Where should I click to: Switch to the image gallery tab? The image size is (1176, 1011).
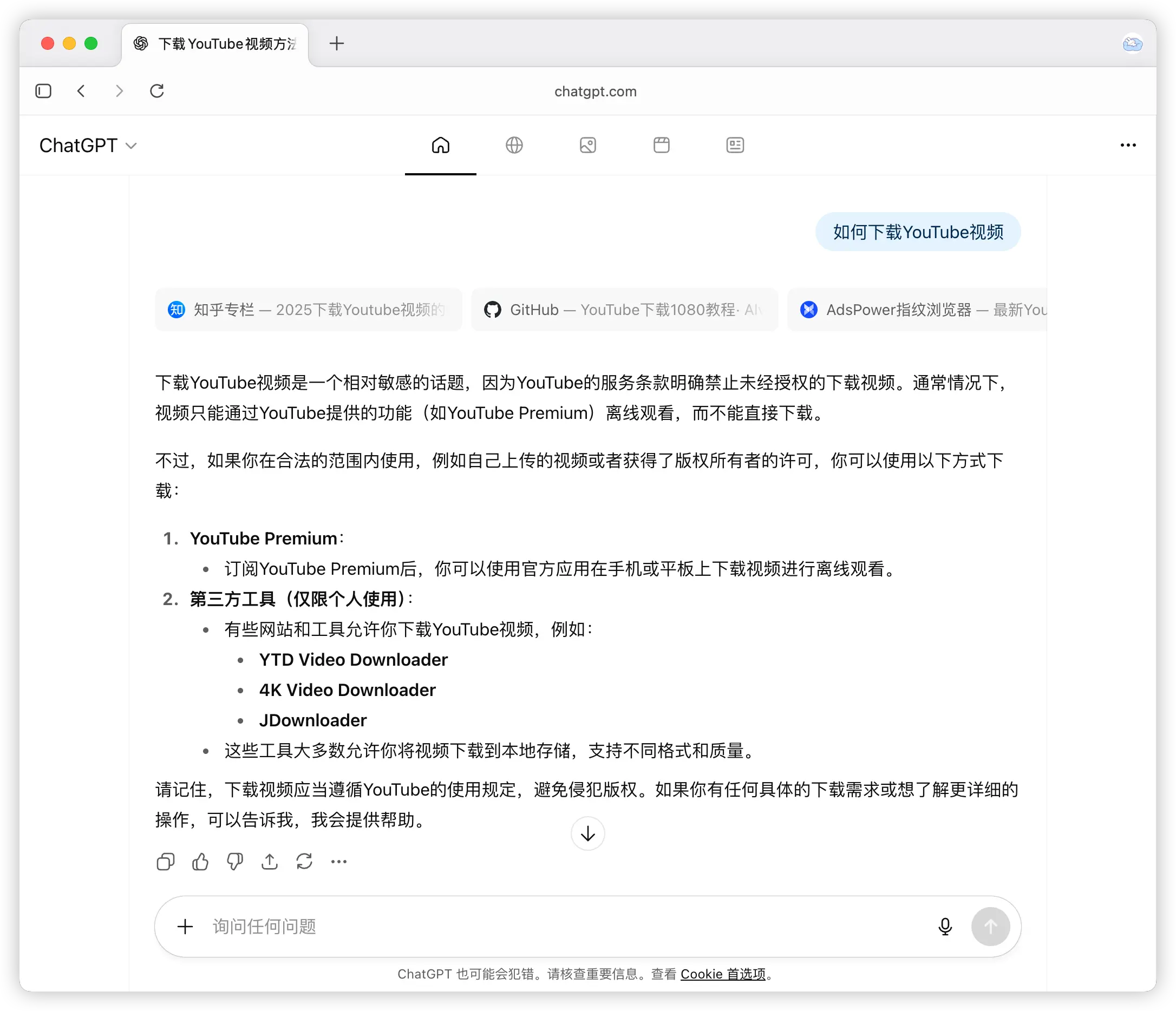[x=588, y=145]
